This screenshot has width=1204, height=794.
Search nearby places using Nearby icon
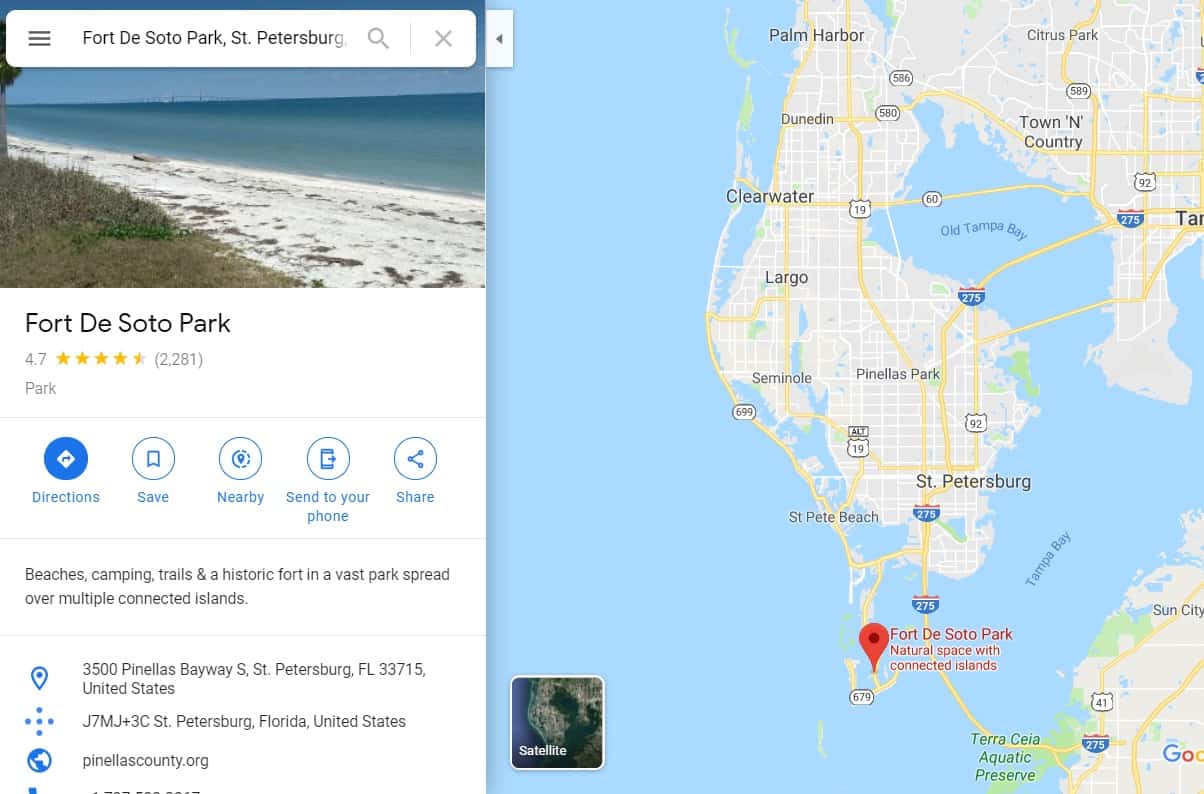[240, 459]
